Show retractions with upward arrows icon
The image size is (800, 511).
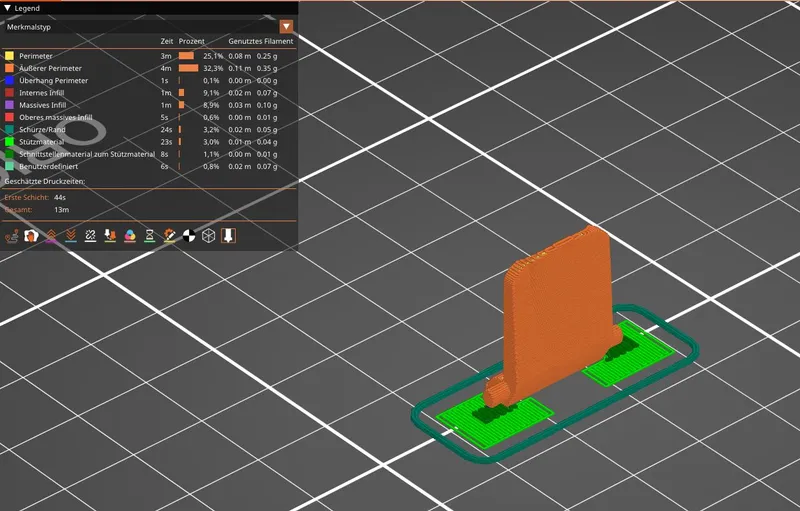51,236
